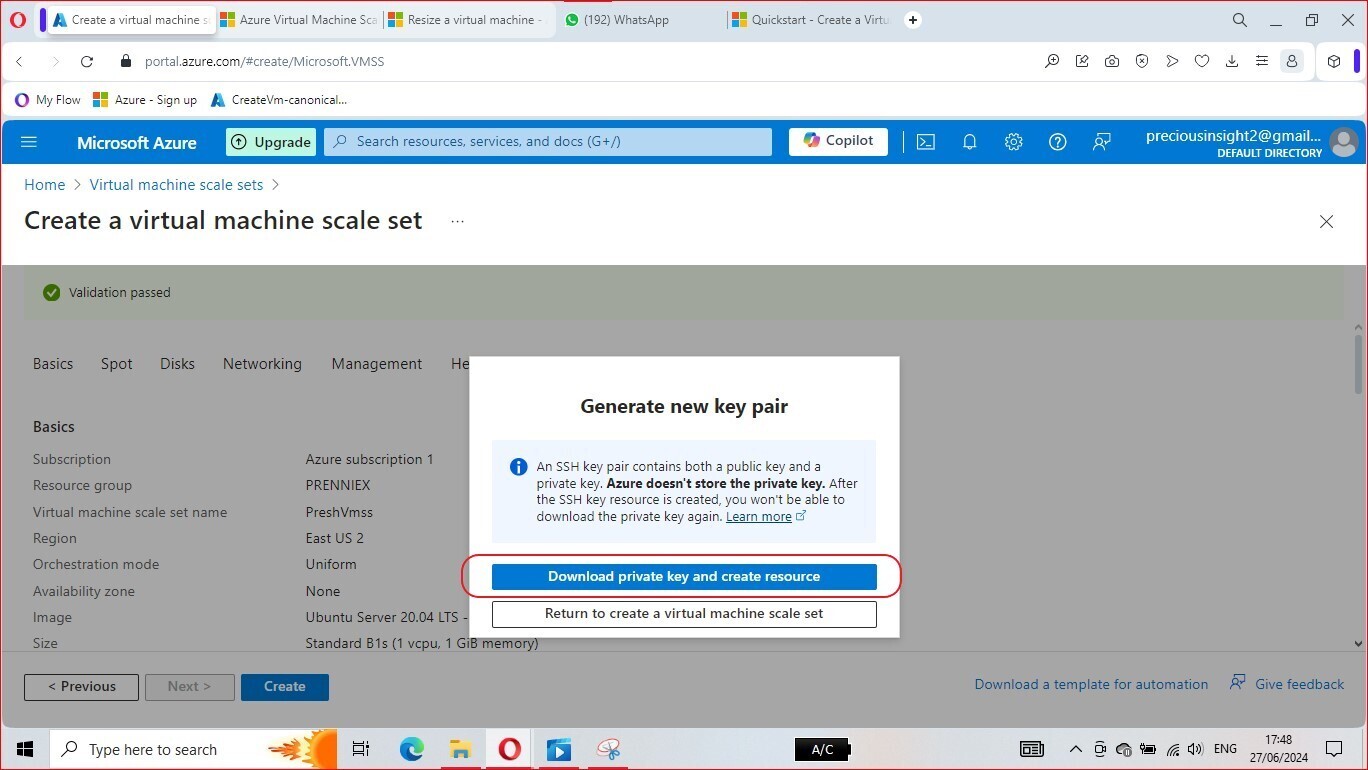Screen dimensions: 1368x770
Task: Open the Opera downloads icon
Action: pos(1232,61)
